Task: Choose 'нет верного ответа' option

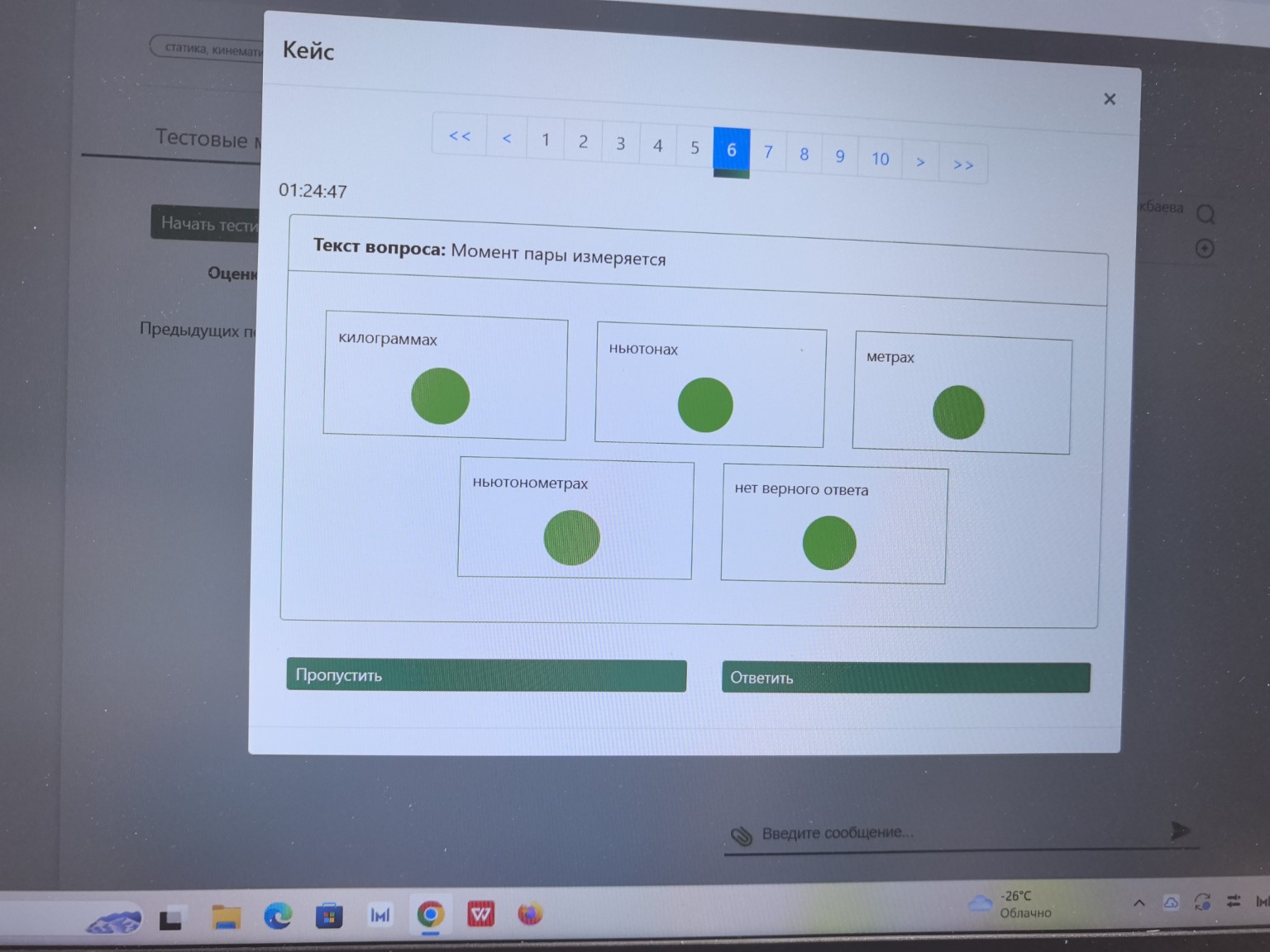Action: click(x=828, y=543)
